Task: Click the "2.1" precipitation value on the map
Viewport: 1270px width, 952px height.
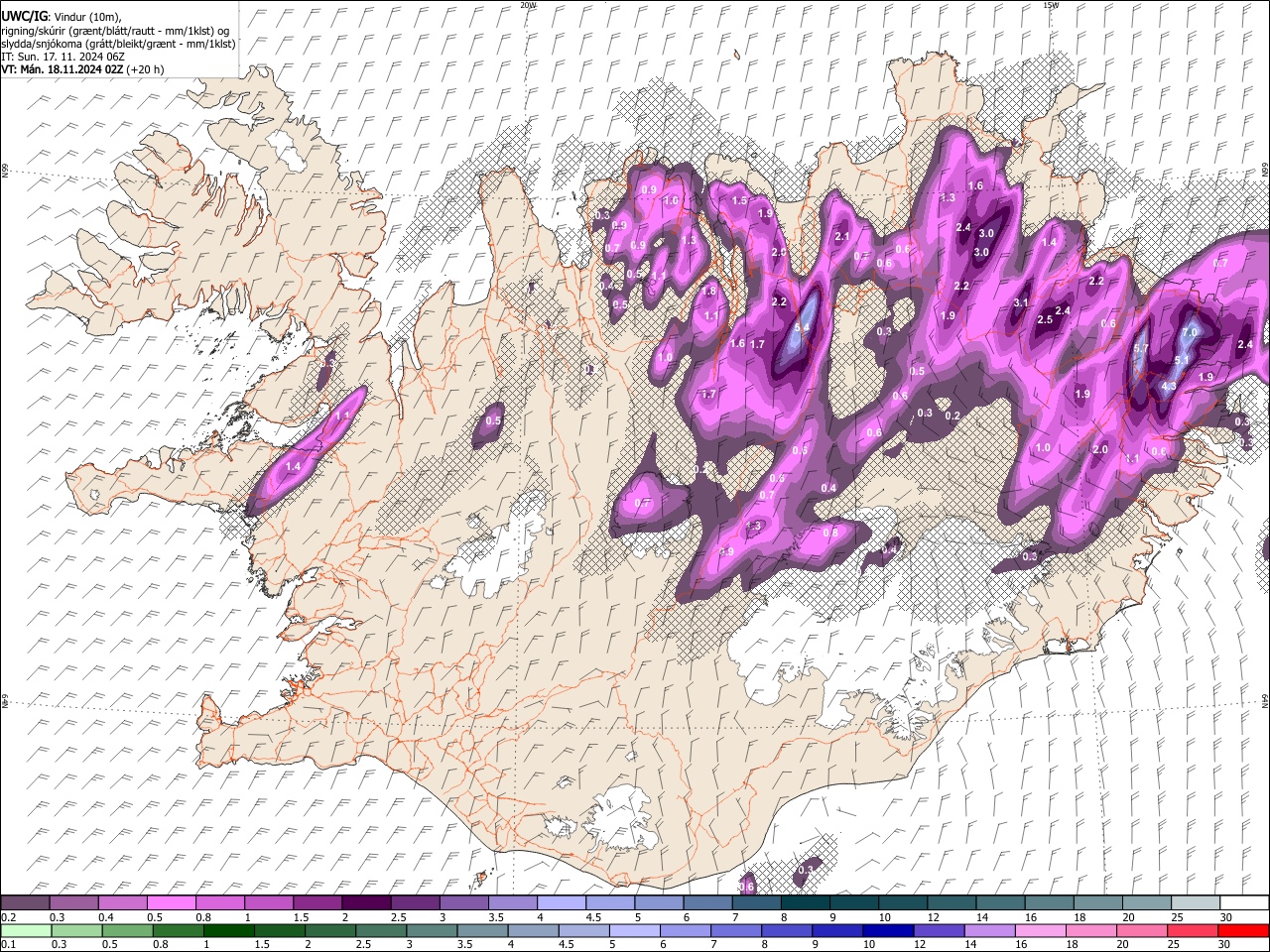Action: point(843,236)
